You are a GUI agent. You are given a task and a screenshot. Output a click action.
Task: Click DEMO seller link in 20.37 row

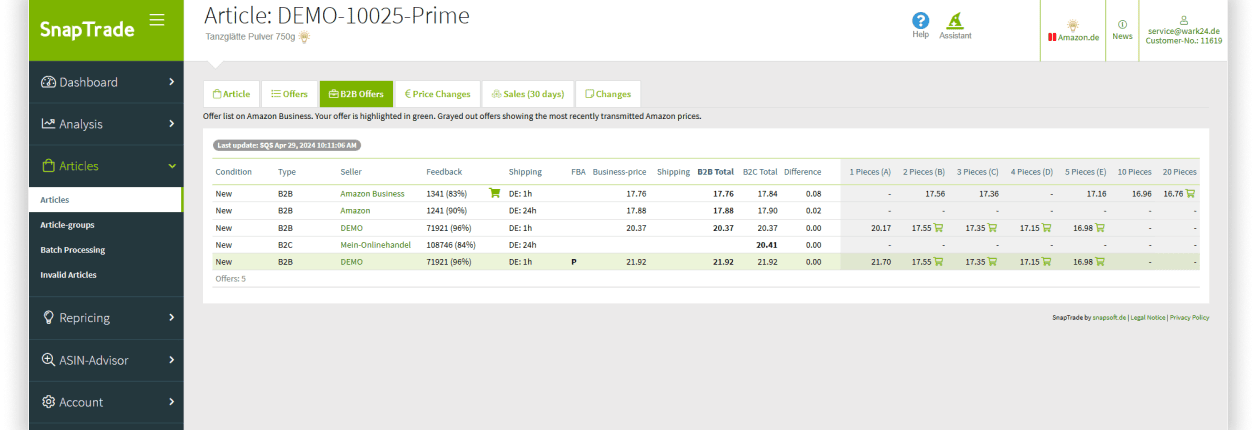[x=351, y=228]
